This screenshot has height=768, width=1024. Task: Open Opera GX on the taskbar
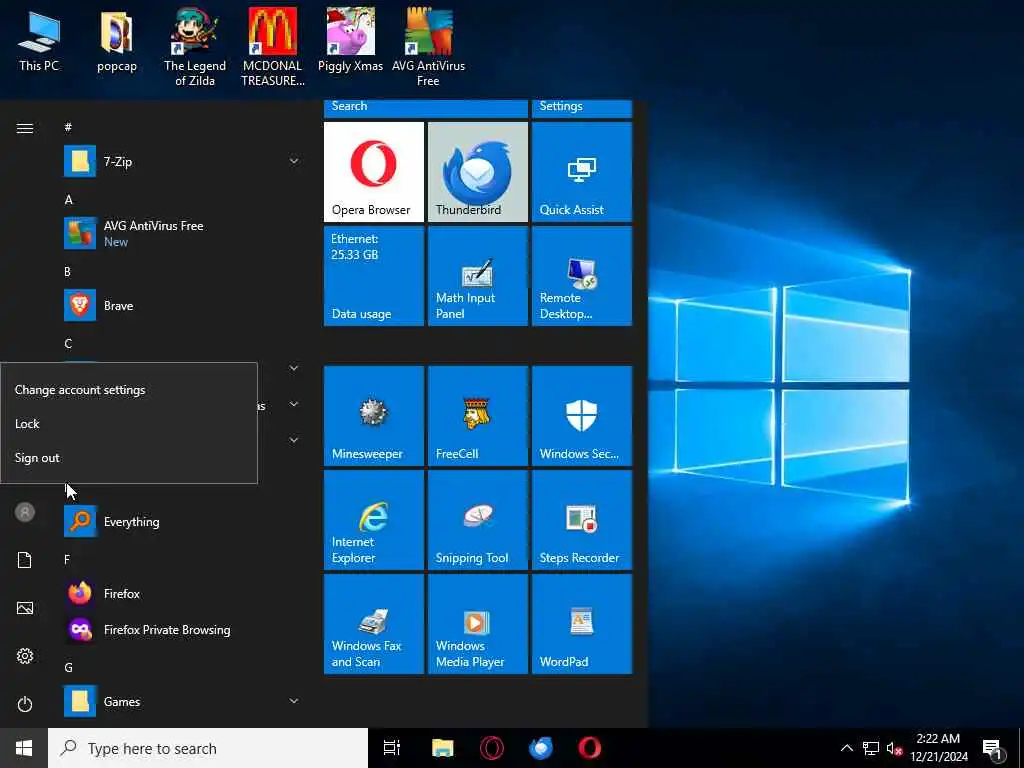(492, 748)
